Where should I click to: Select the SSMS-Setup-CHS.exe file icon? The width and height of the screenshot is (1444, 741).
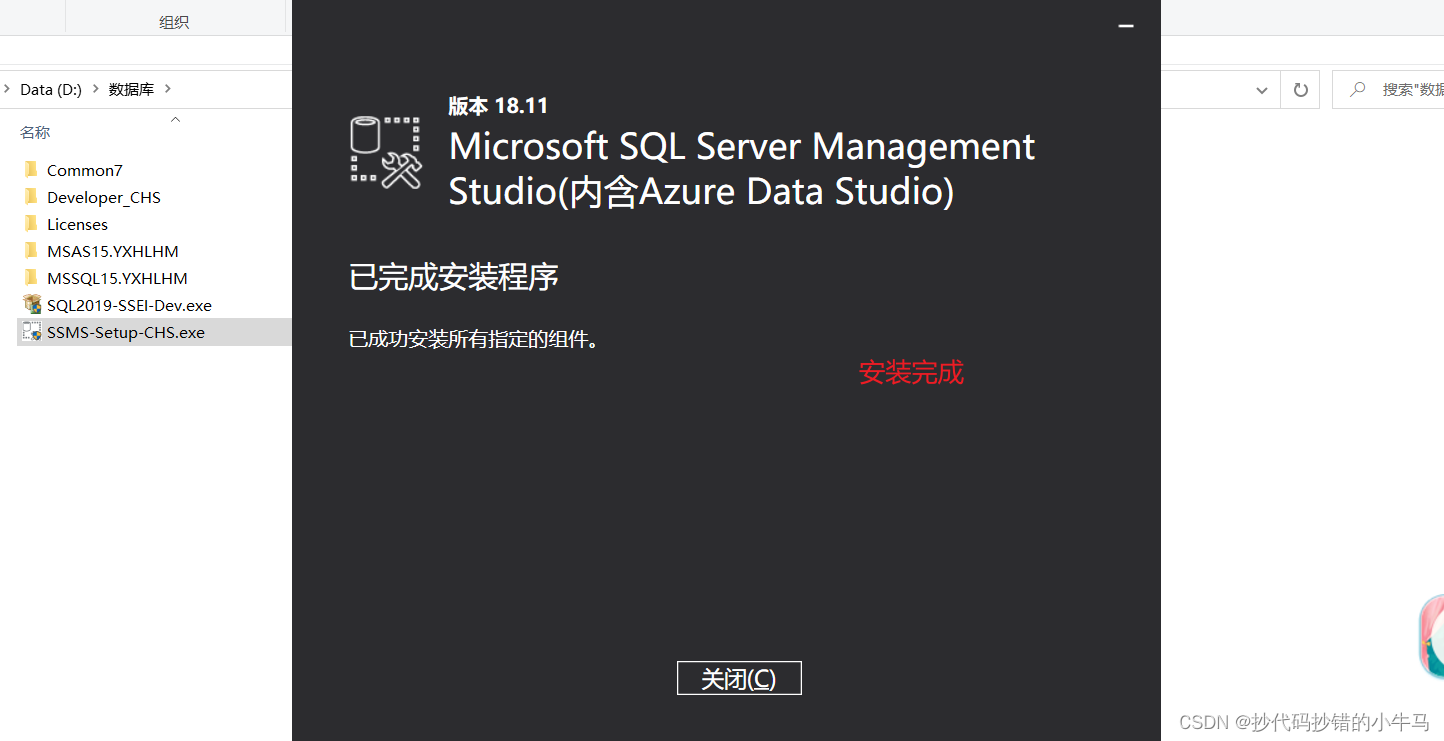coord(31,332)
